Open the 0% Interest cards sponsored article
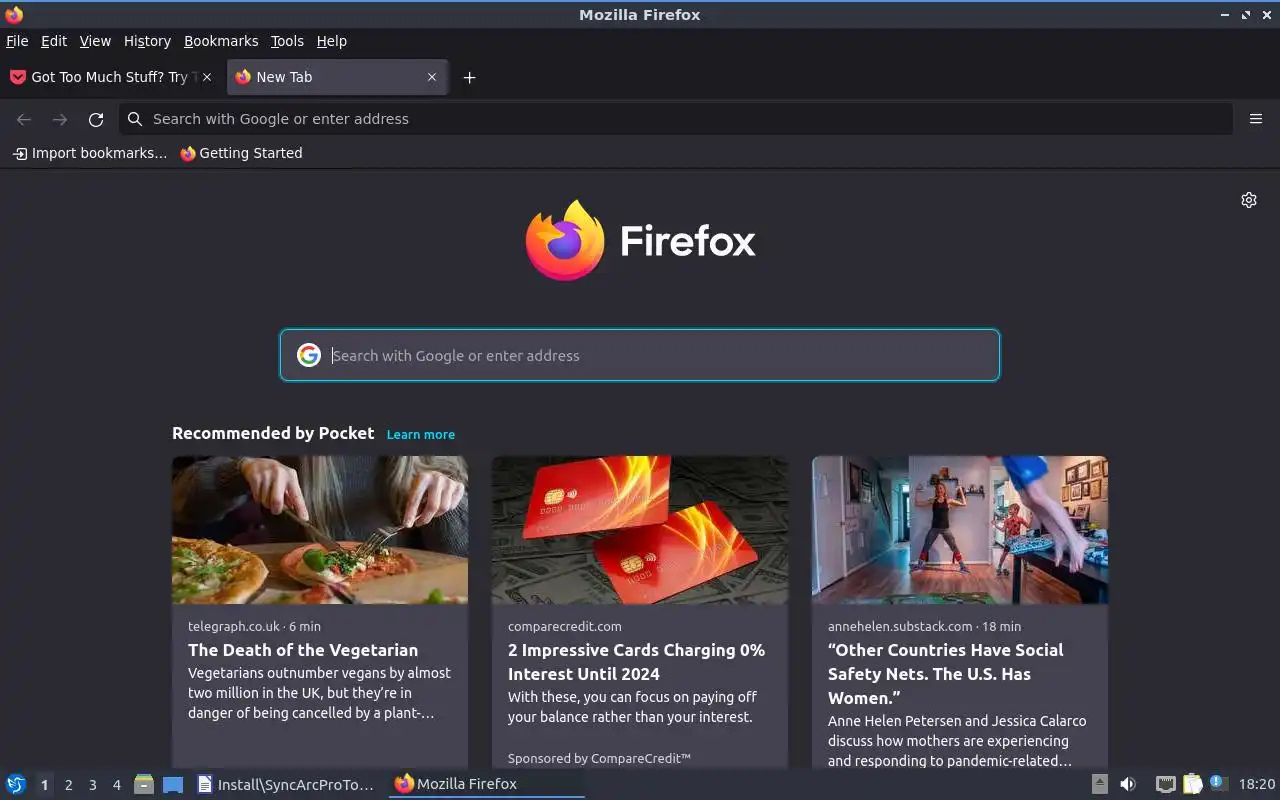1280x800 pixels. click(636, 662)
